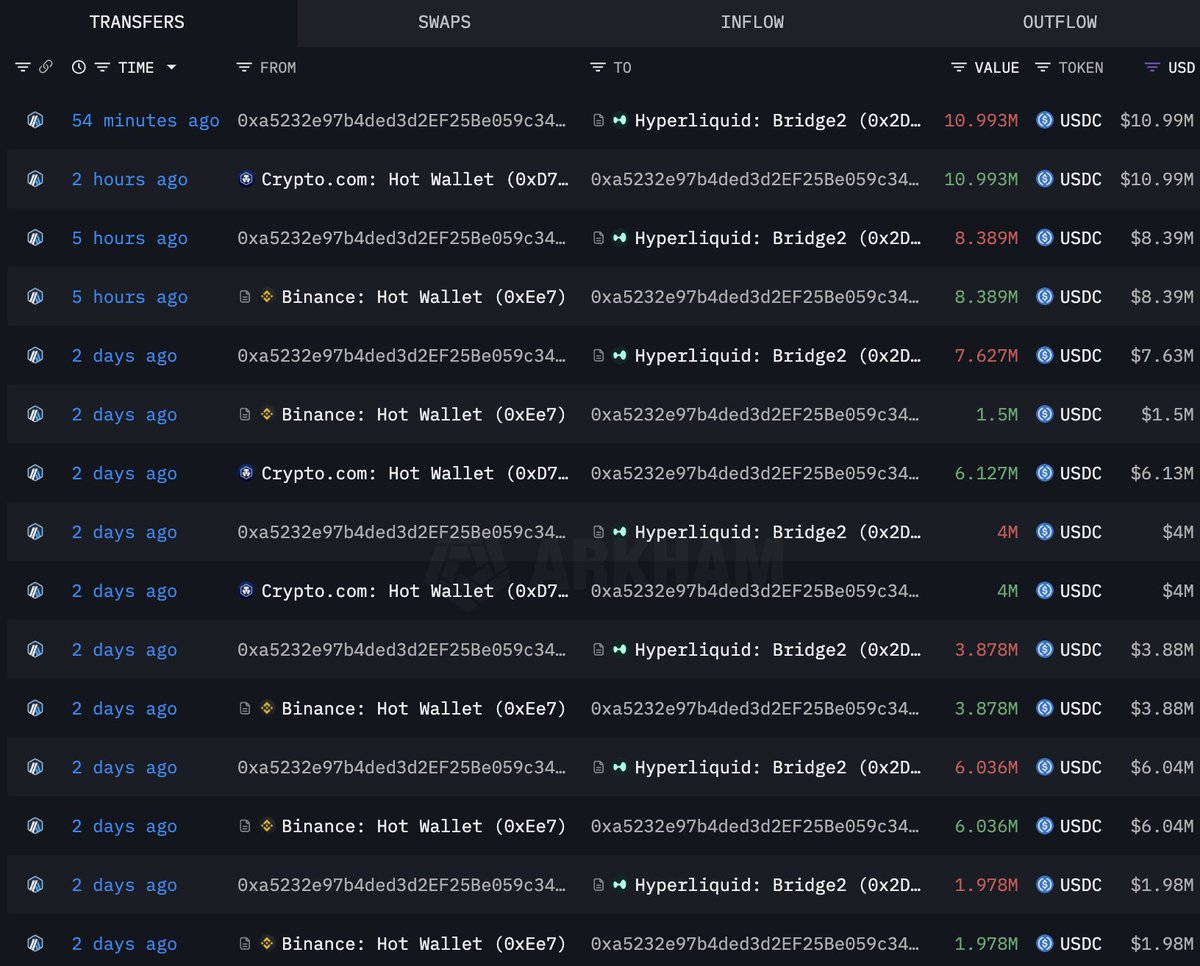Click USDC token icon in 54 minutes row

tap(1045, 121)
